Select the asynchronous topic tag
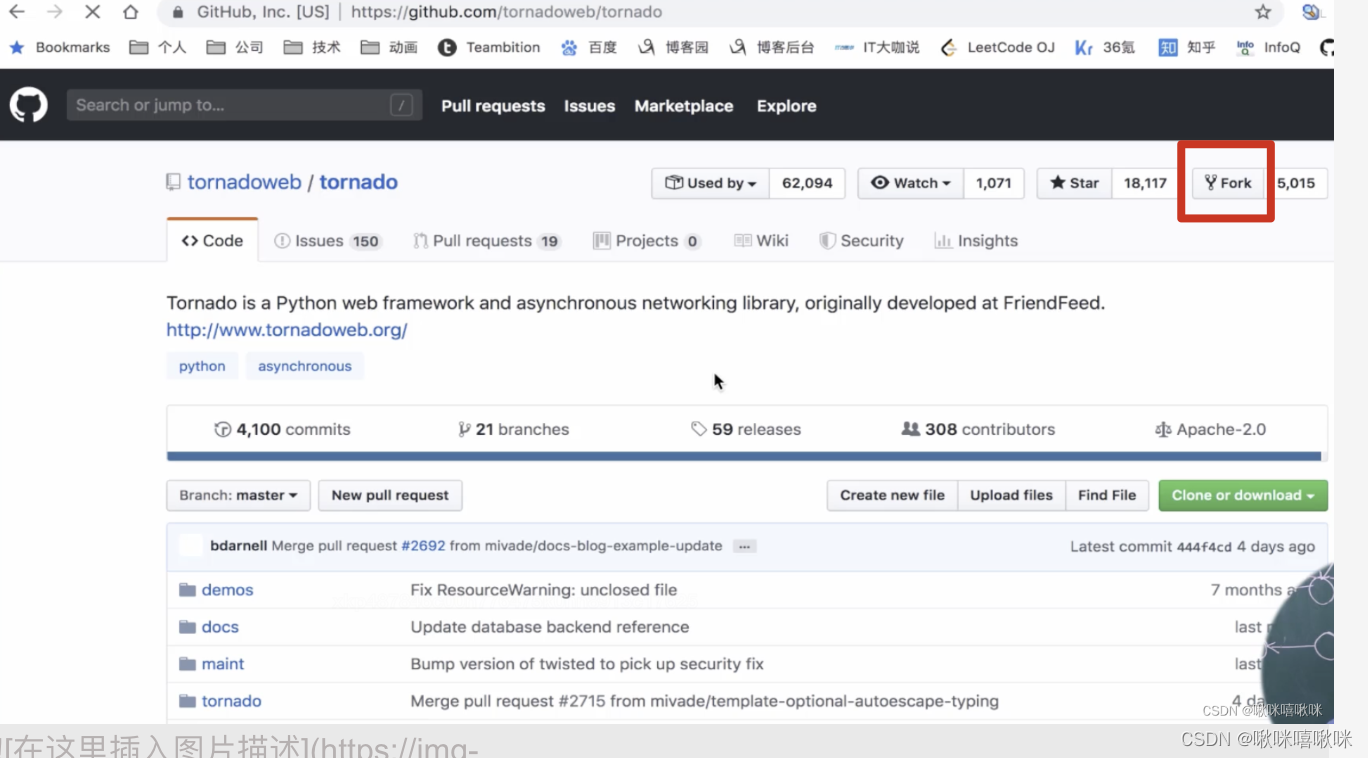This screenshot has width=1368, height=758. (305, 366)
